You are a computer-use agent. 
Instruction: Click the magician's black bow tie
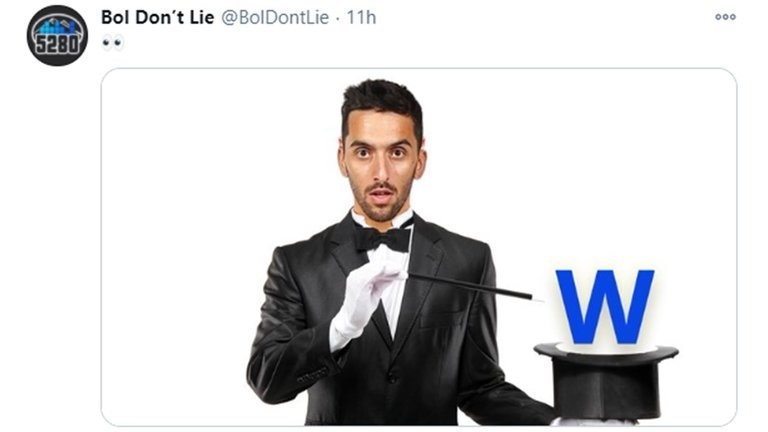click(x=383, y=239)
